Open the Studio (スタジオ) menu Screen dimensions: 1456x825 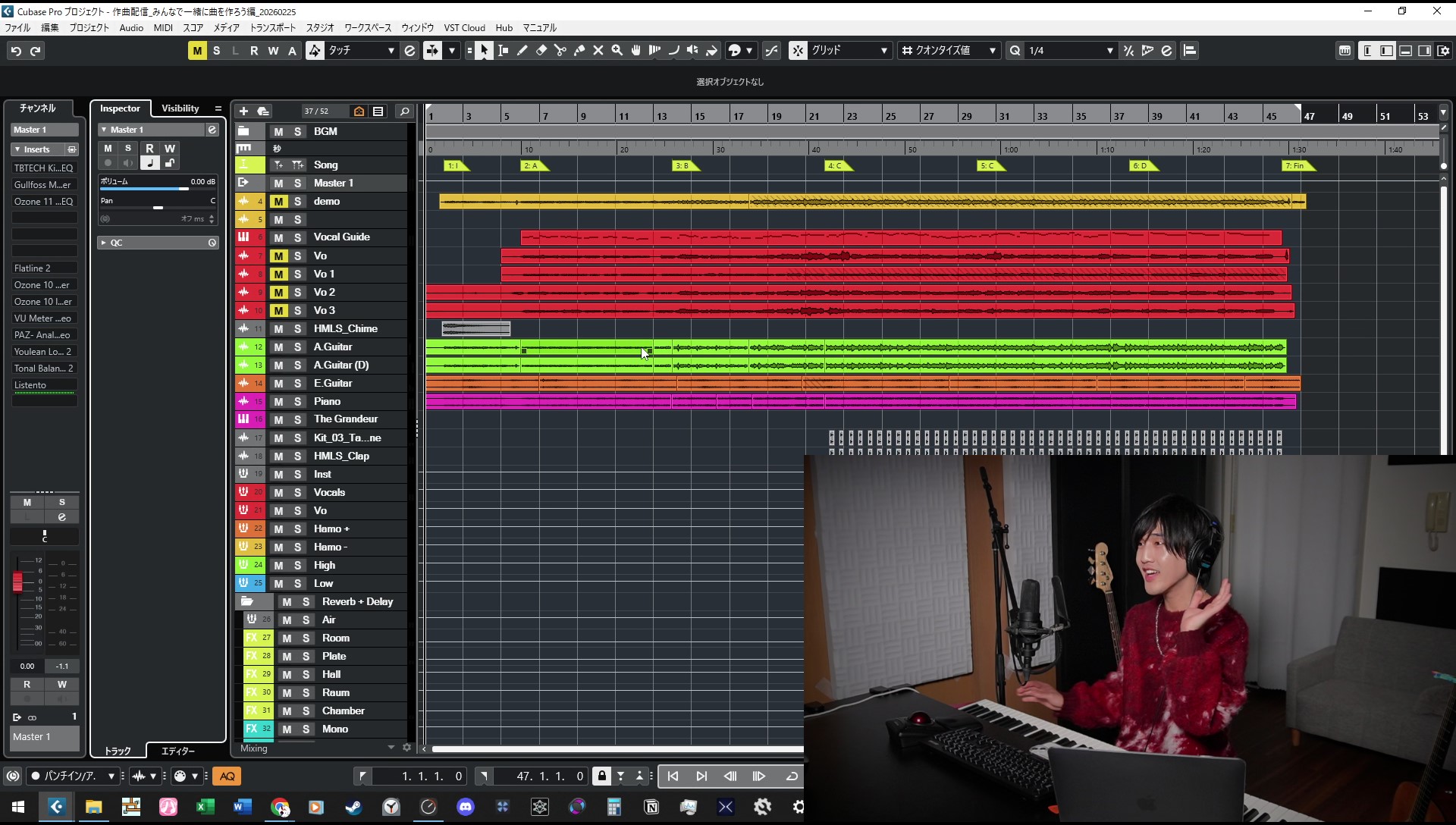319,28
